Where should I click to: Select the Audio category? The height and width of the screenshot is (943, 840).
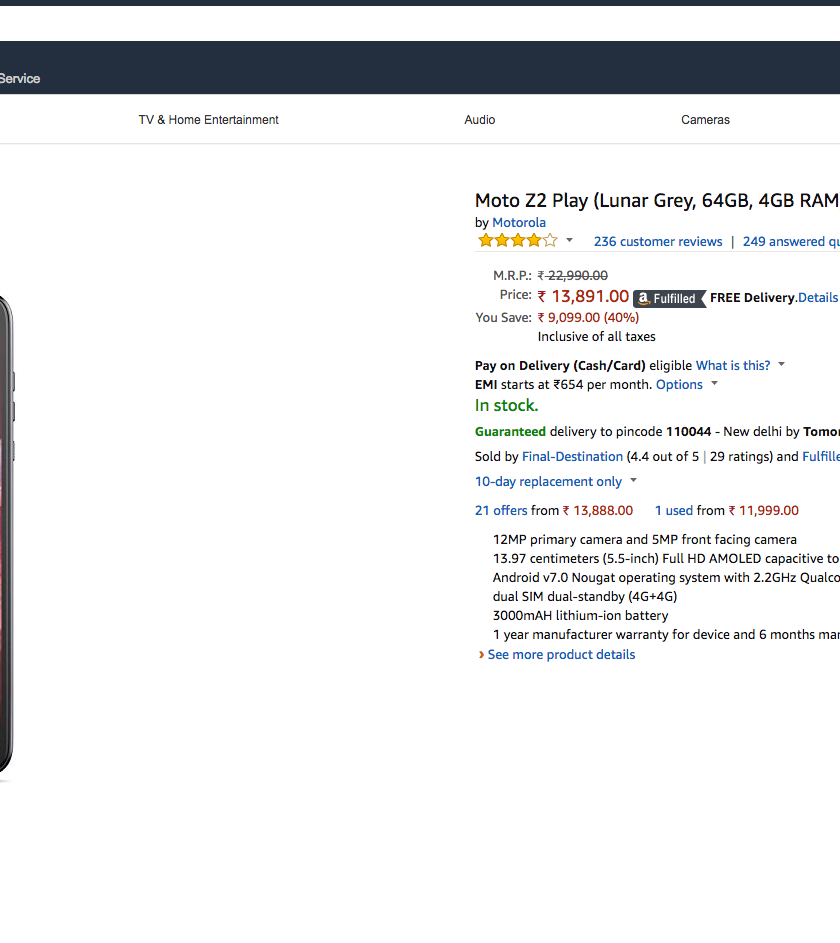click(480, 120)
